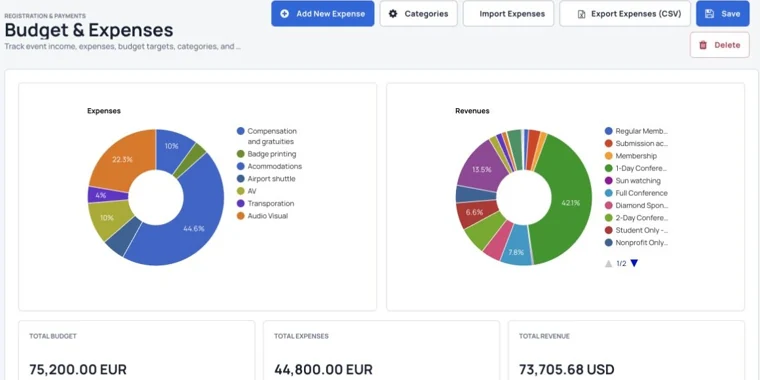760x380 pixels.
Task: Toggle 1-Day Confere... legend entry
Action: [636, 169]
